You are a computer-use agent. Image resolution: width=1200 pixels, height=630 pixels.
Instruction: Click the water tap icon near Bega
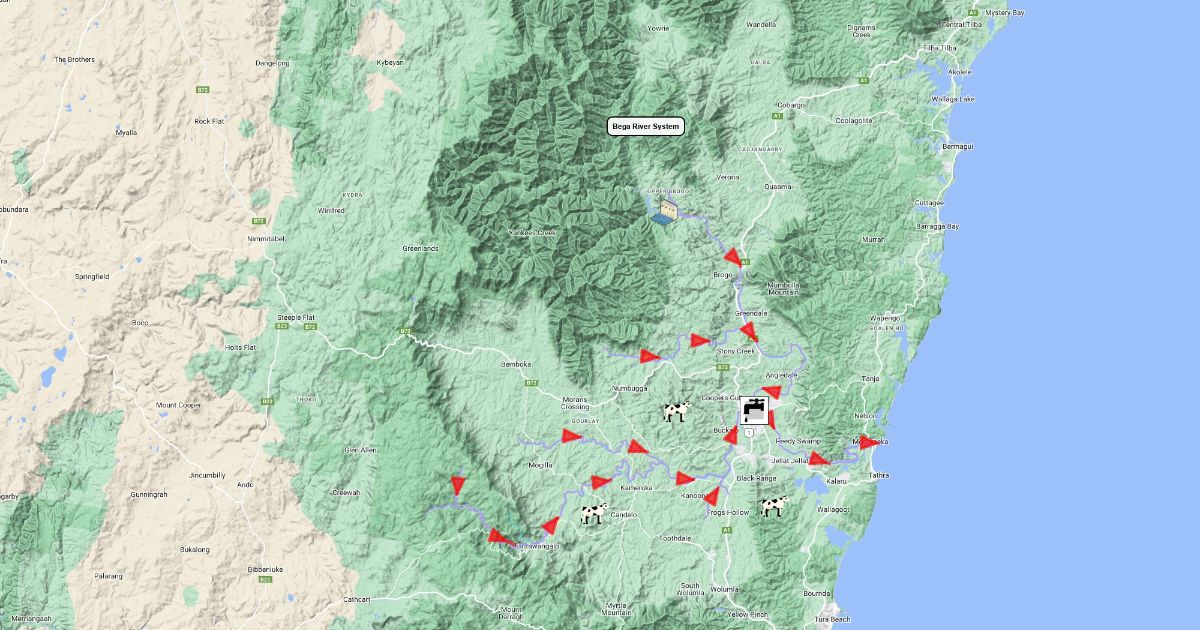[755, 410]
